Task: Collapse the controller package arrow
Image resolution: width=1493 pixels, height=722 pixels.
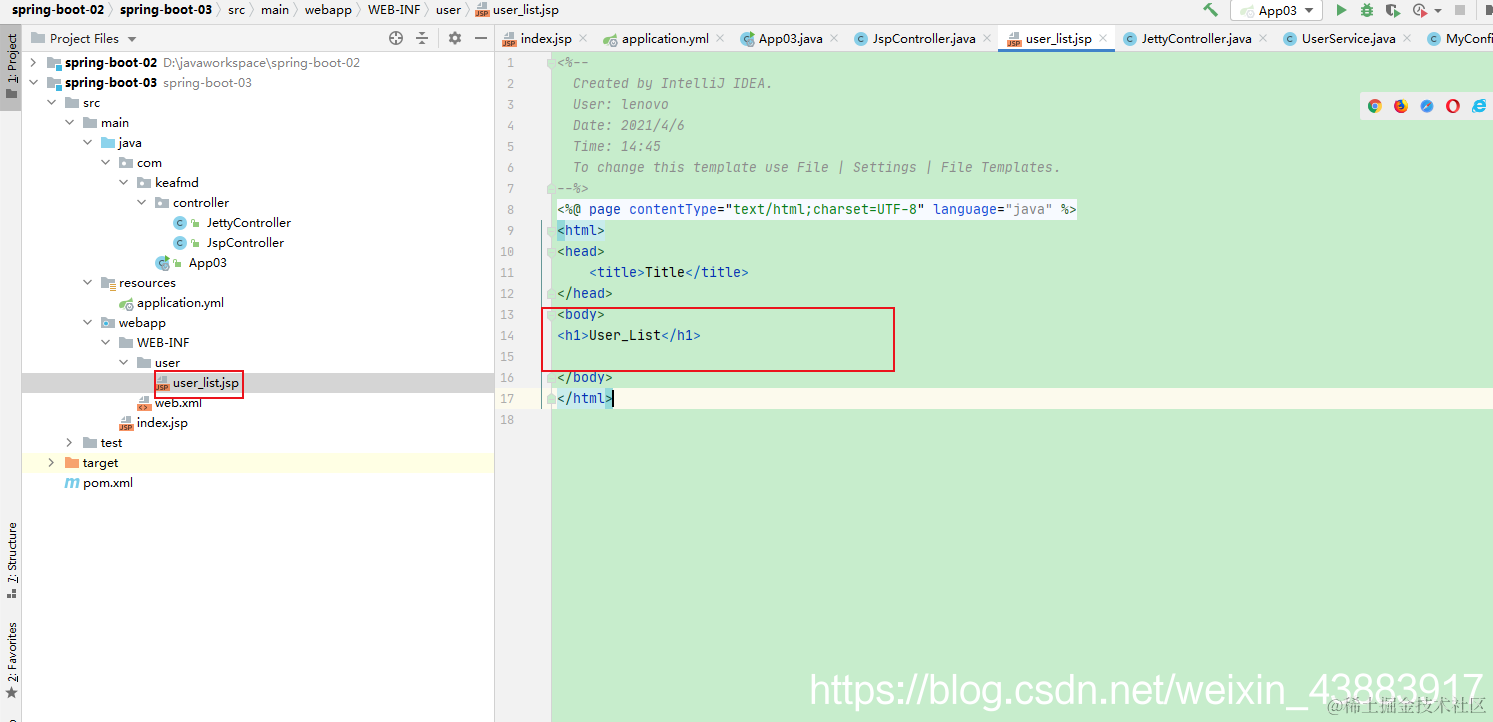Action: (x=142, y=202)
